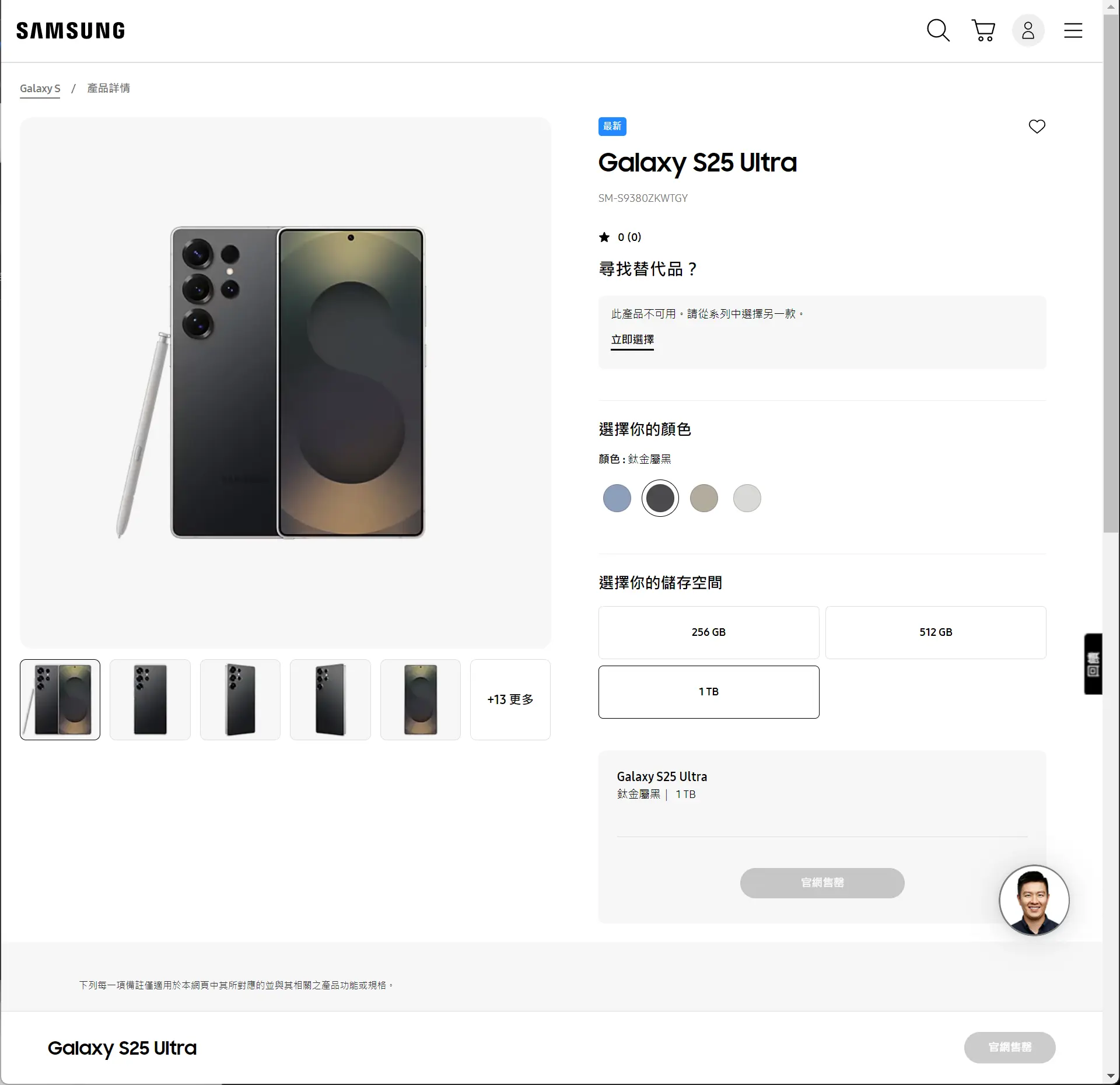Open the shopping cart icon
This screenshot has height=1085, width=1120.
pyautogui.click(x=983, y=30)
